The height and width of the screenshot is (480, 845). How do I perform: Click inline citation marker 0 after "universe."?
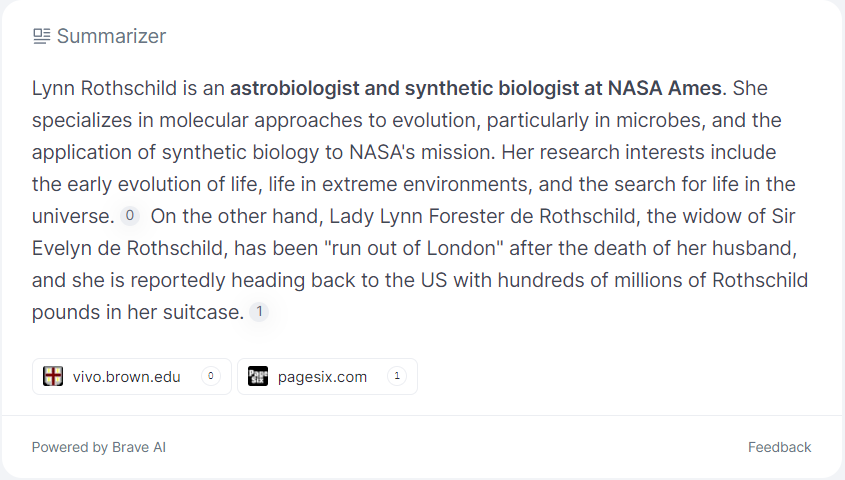(x=129, y=215)
